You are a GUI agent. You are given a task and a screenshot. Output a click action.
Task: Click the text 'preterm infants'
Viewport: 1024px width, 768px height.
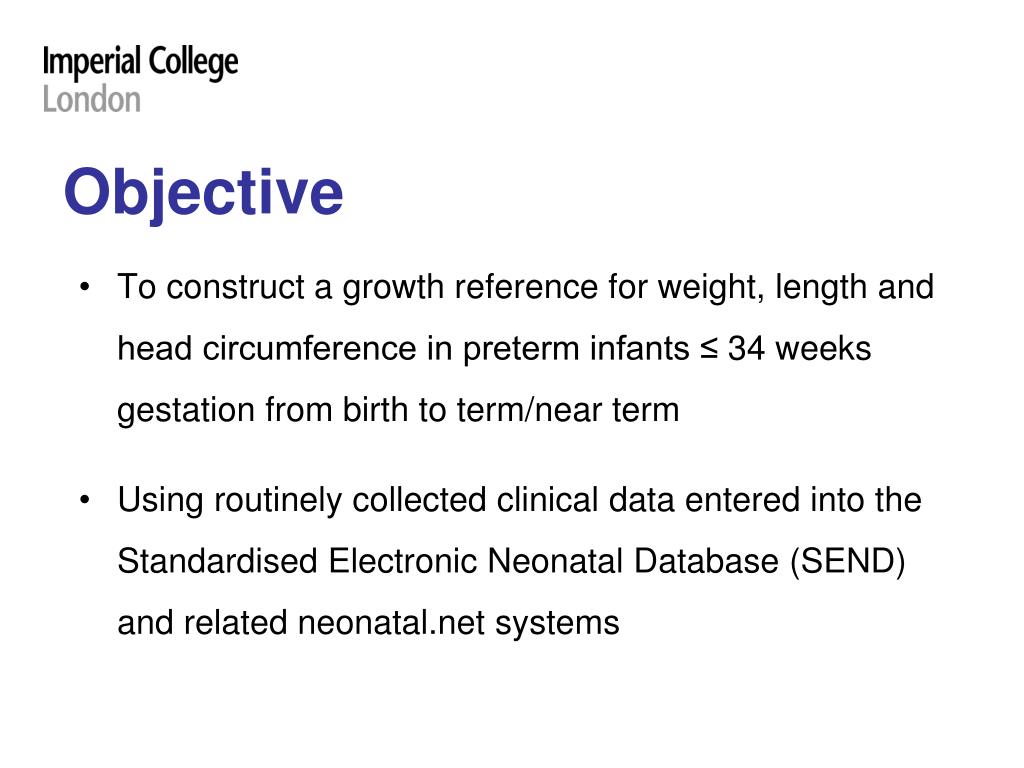click(x=576, y=349)
